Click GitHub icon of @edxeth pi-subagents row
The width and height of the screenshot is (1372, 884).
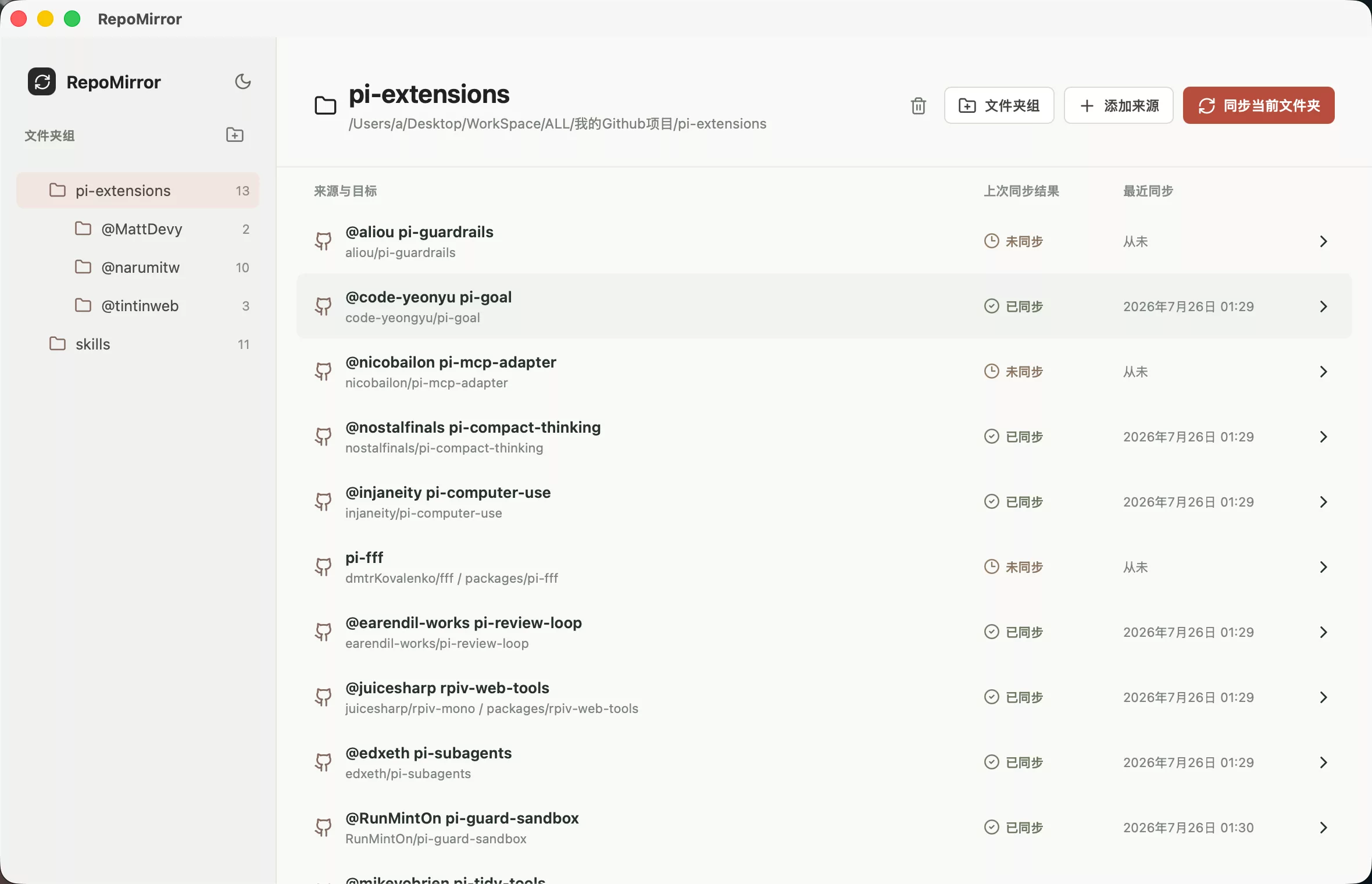(323, 762)
